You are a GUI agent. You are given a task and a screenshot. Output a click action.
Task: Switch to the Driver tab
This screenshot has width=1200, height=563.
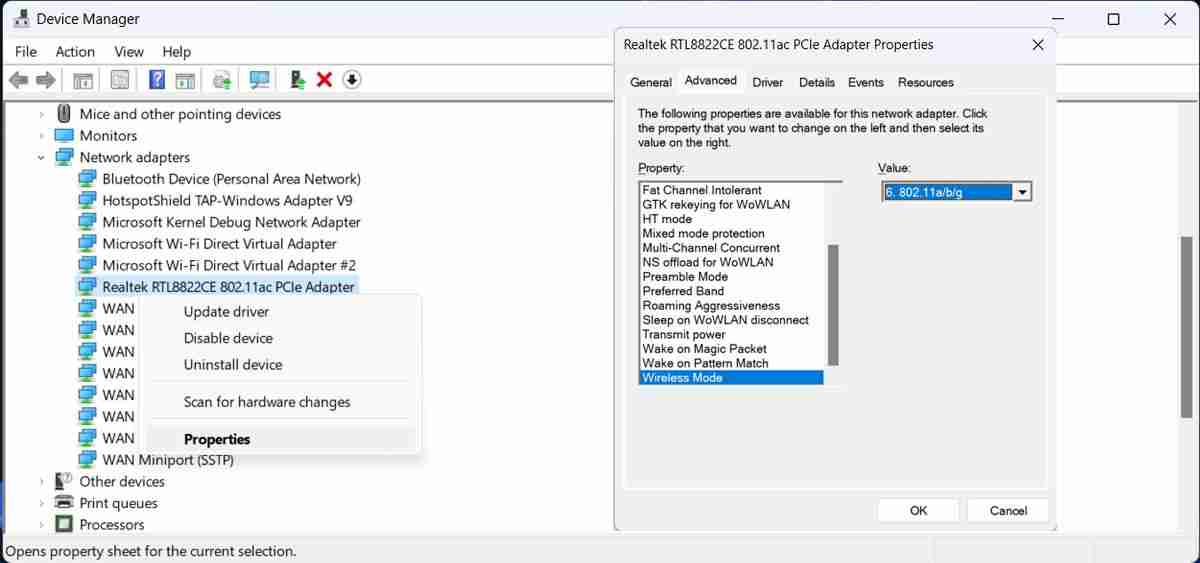[x=768, y=82]
